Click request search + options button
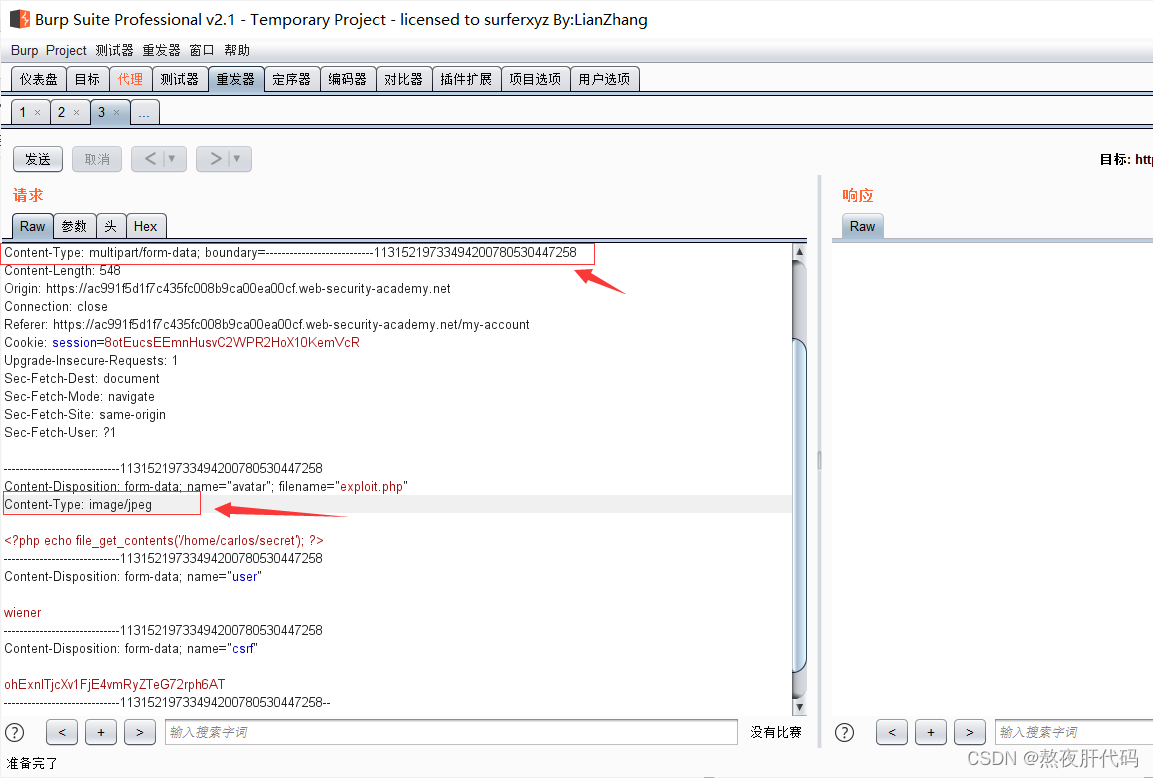This screenshot has height=778, width=1153. pos(101,732)
